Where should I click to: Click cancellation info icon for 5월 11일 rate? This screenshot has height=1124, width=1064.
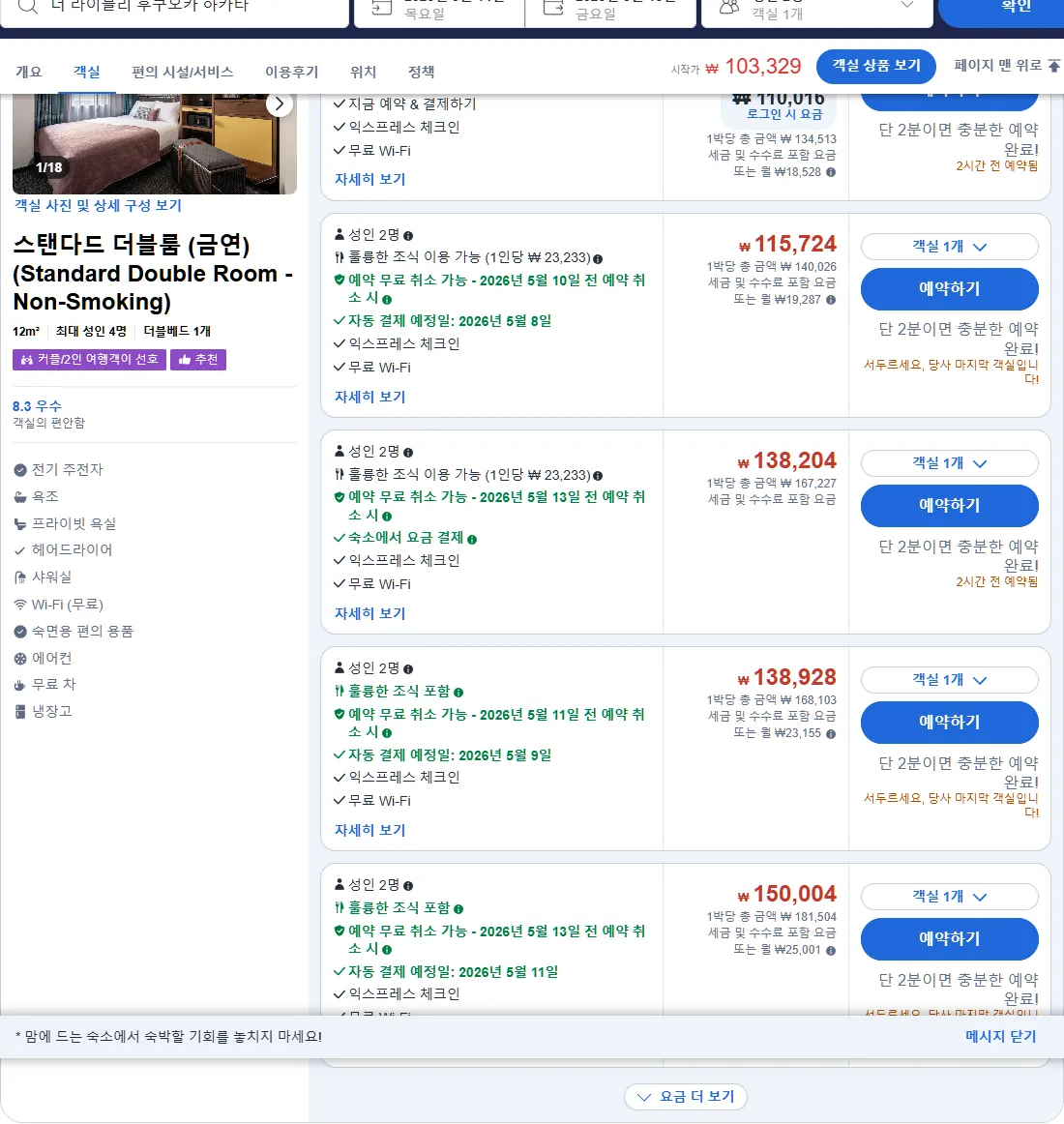(x=387, y=733)
